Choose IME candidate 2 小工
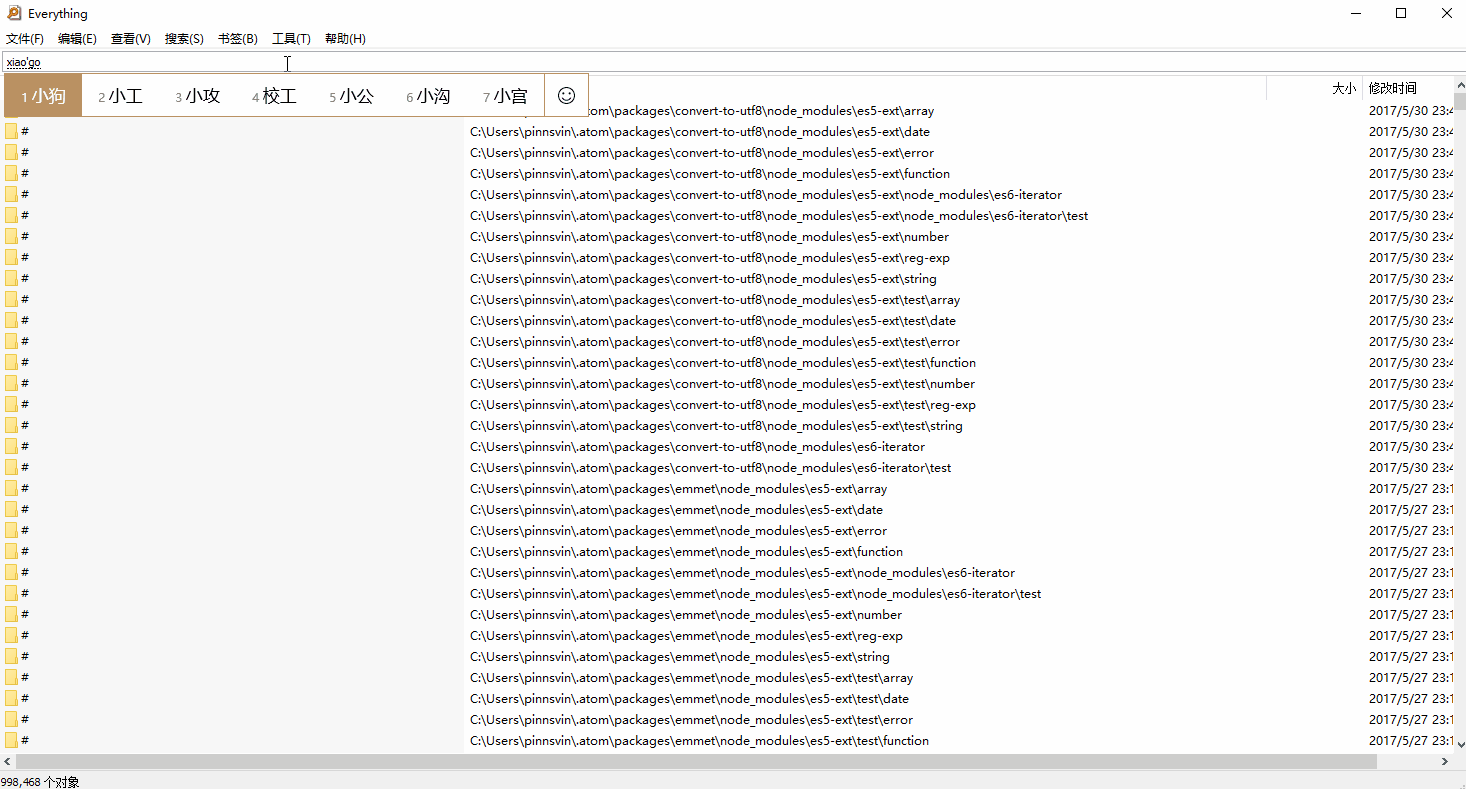1466x789 pixels. click(x=120, y=96)
